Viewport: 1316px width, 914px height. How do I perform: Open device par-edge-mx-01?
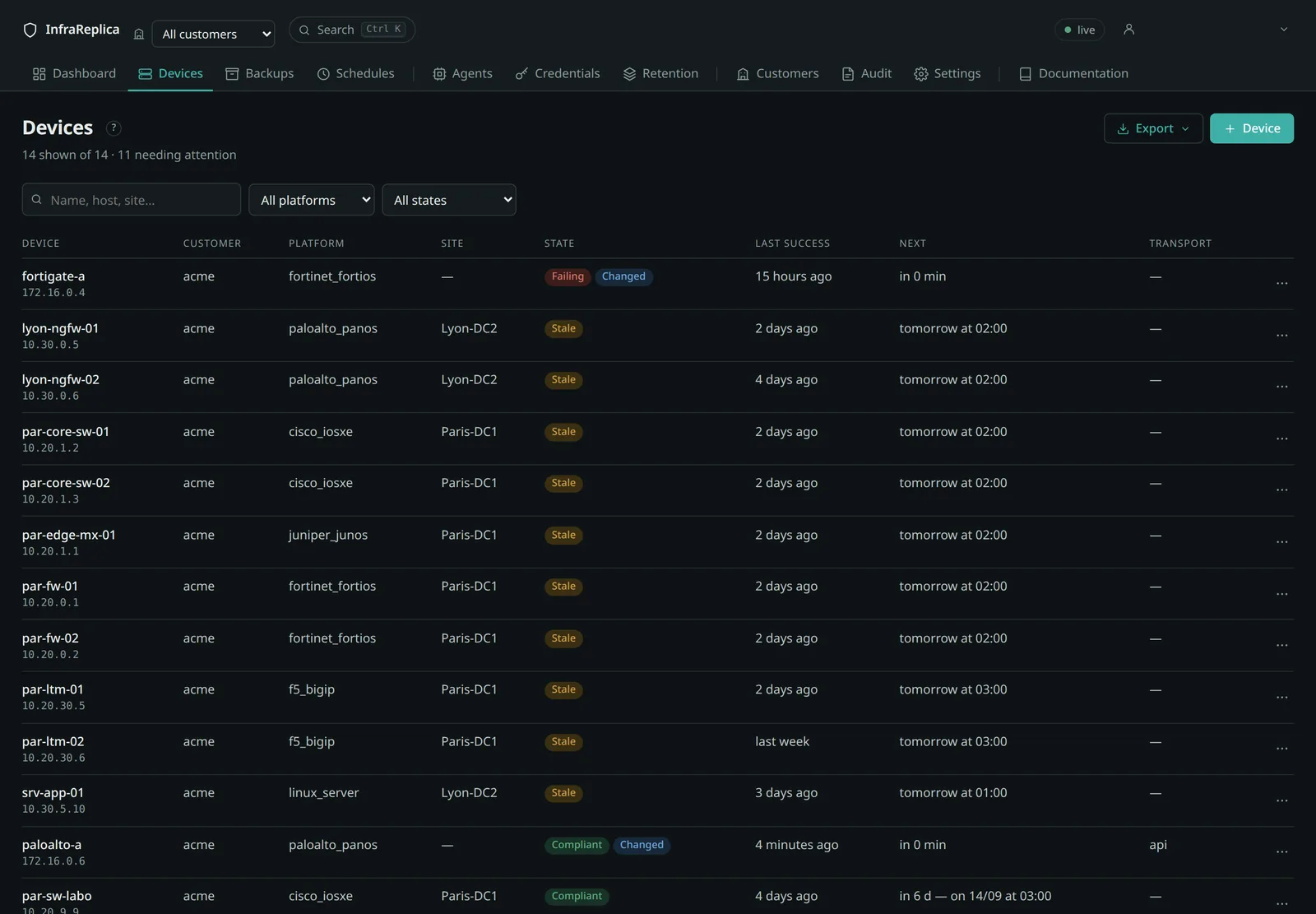point(69,535)
